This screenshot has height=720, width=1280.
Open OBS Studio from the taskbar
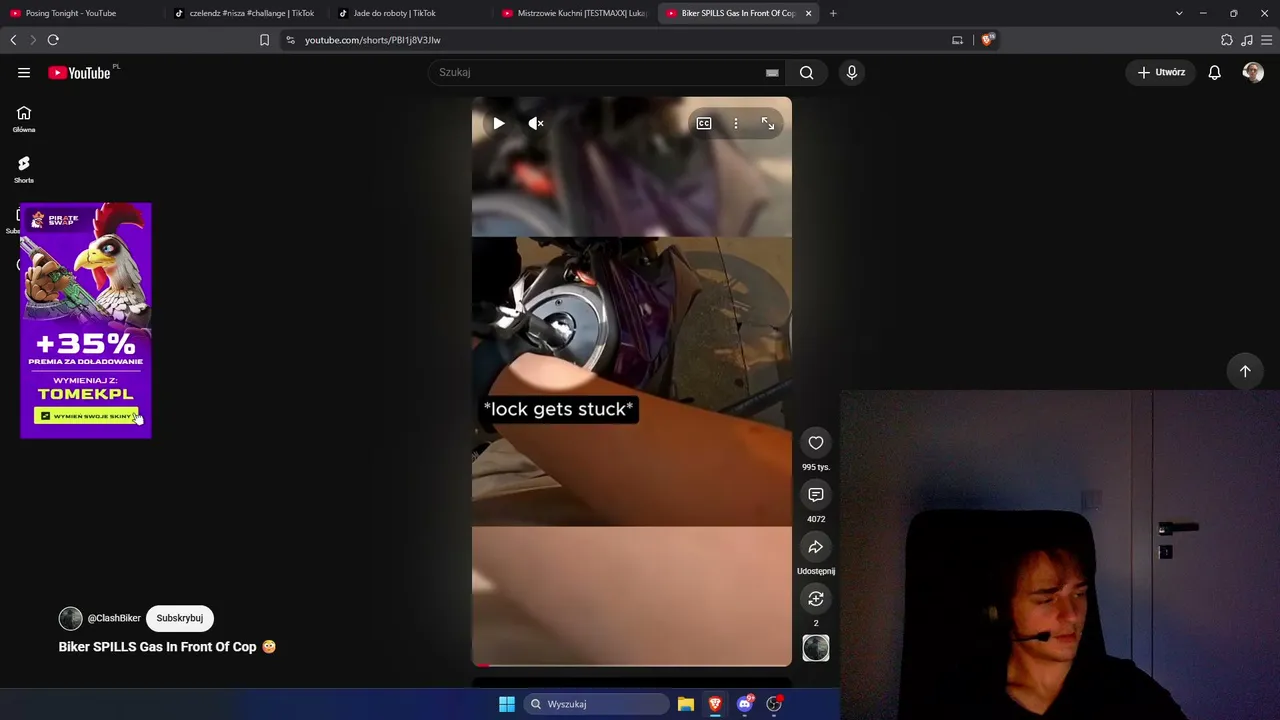(774, 704)
